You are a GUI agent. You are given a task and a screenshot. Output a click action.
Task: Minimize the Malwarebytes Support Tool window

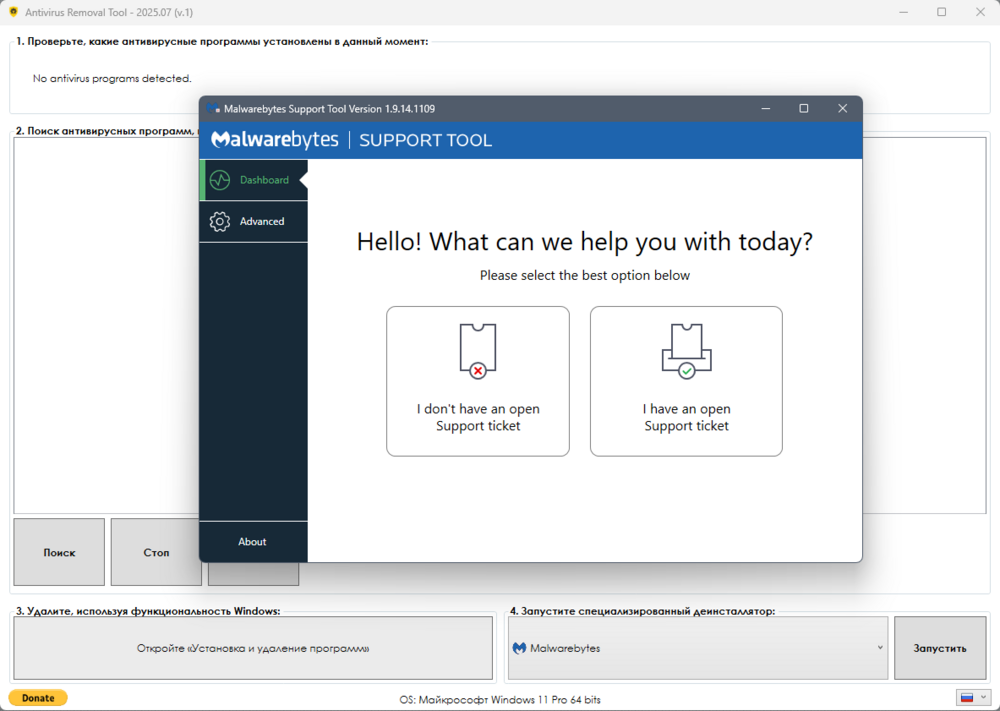[765, 108]
